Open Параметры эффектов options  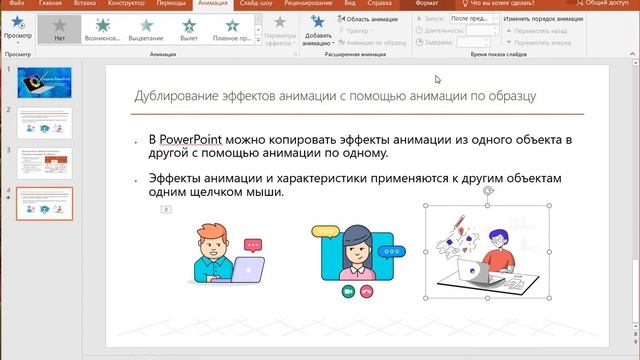[x=280, y=31]
